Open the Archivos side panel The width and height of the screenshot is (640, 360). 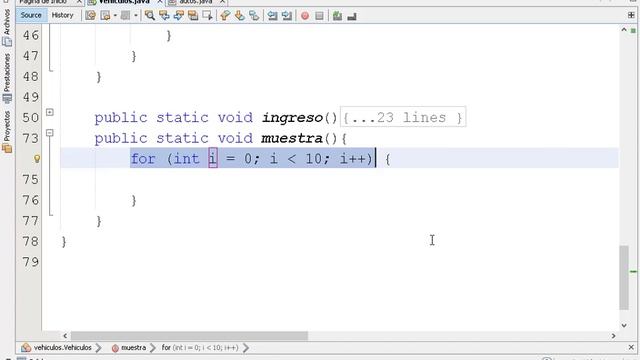tap(7, 27)
